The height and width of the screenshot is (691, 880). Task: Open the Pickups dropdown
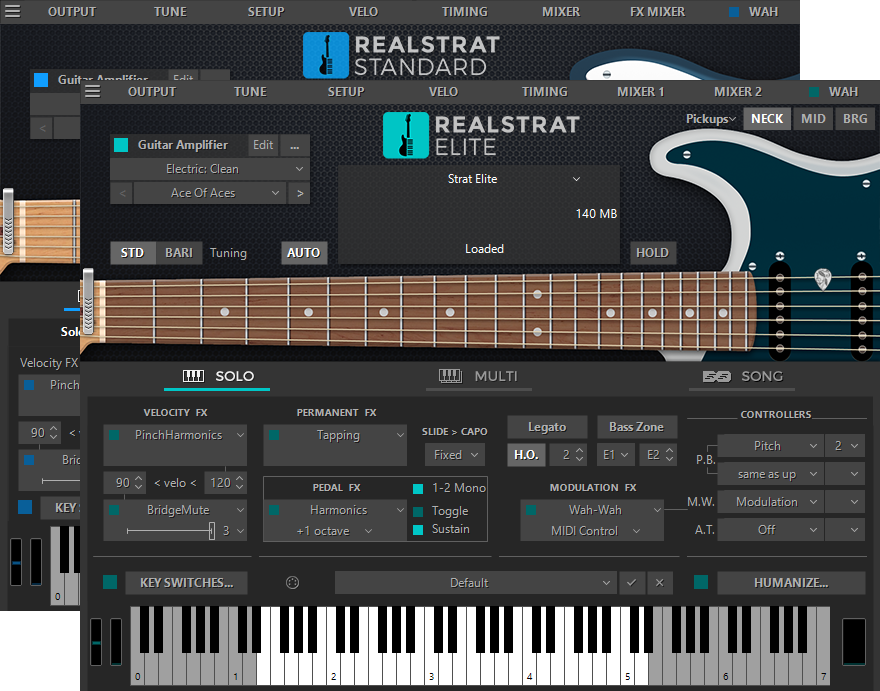click(712, 118)
